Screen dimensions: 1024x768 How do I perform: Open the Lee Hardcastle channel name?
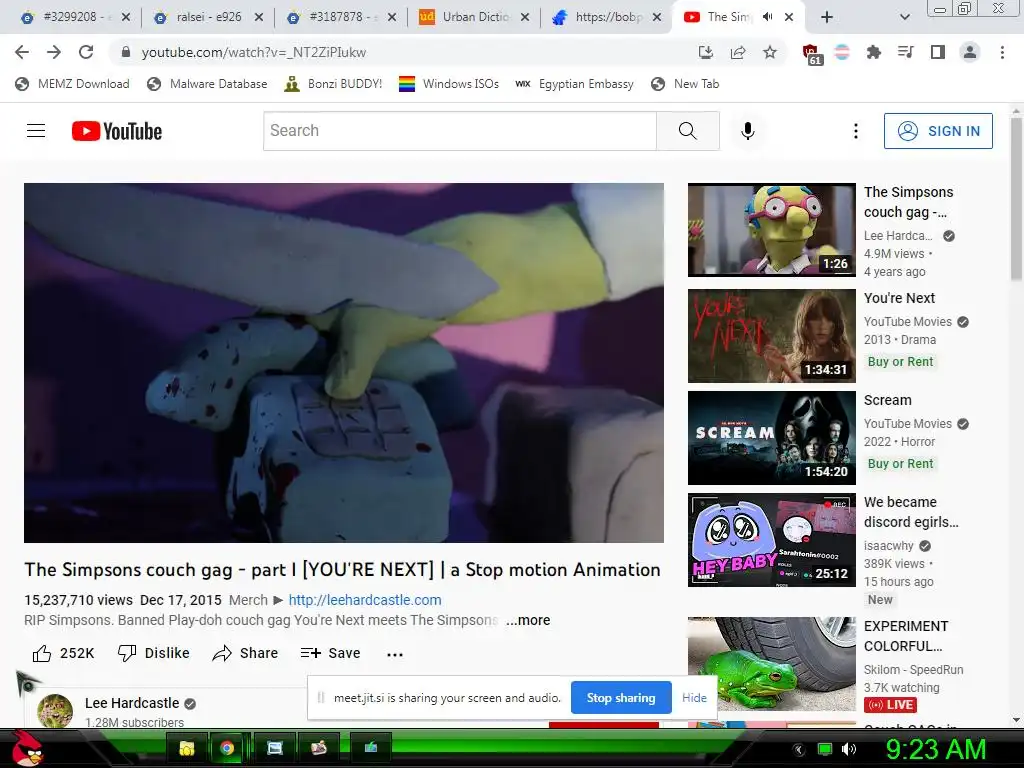click(x=132, y=703)
